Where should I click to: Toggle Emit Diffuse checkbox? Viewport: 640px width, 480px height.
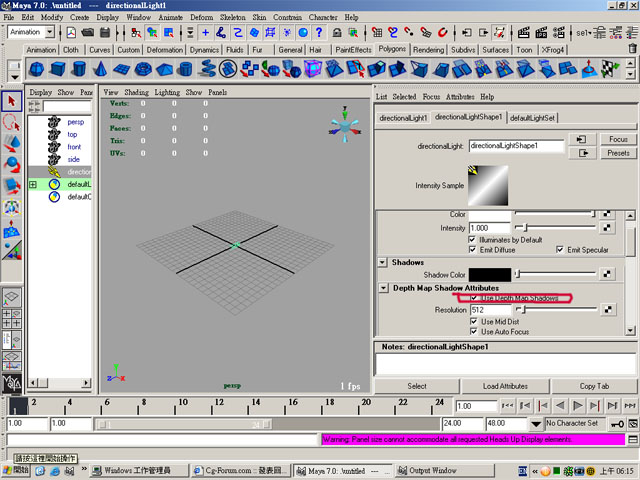pyautogui.click(x=472, y=249)
